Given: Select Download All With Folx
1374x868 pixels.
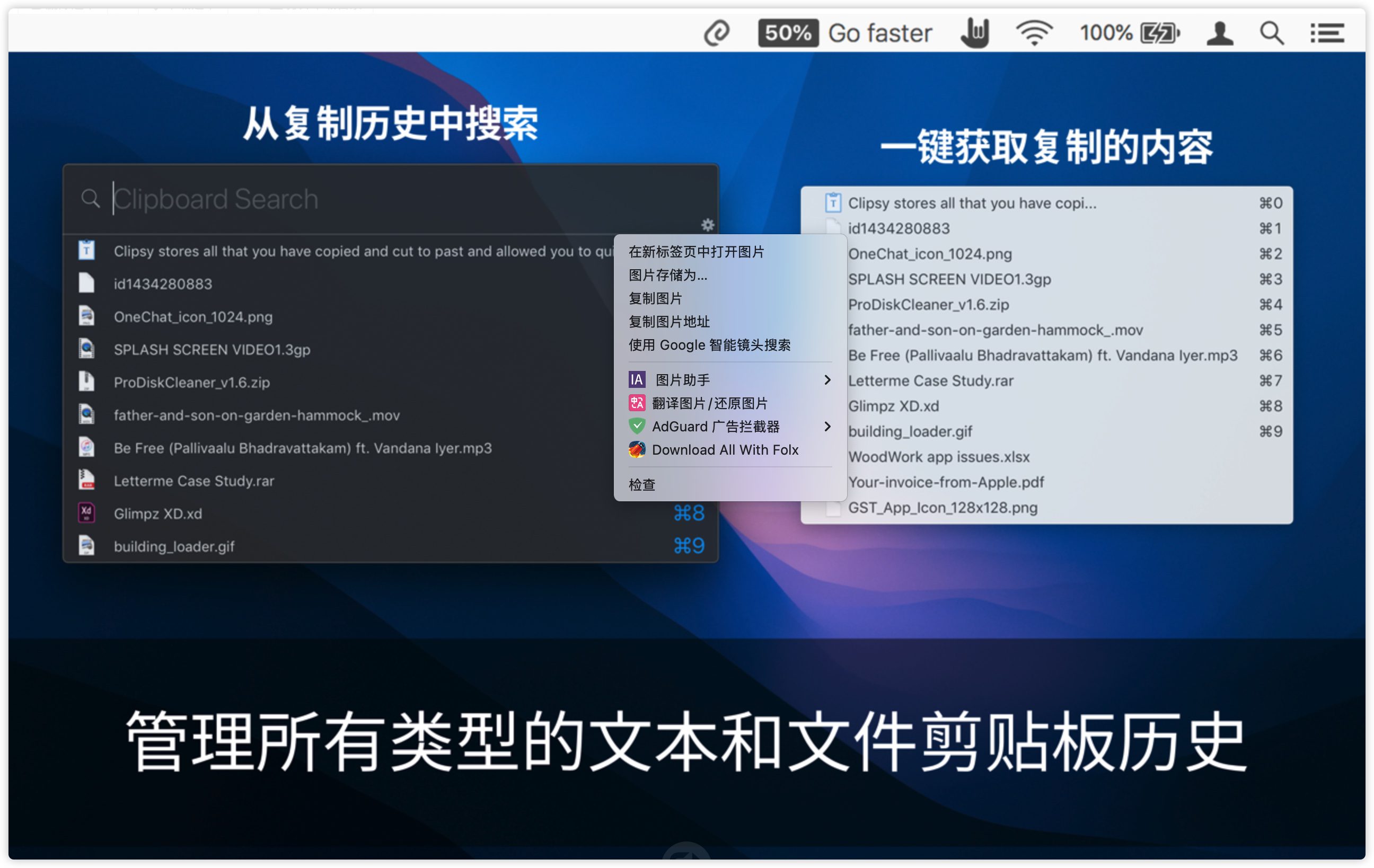Looking at the screenshot, I should click(x=725, y=450).
